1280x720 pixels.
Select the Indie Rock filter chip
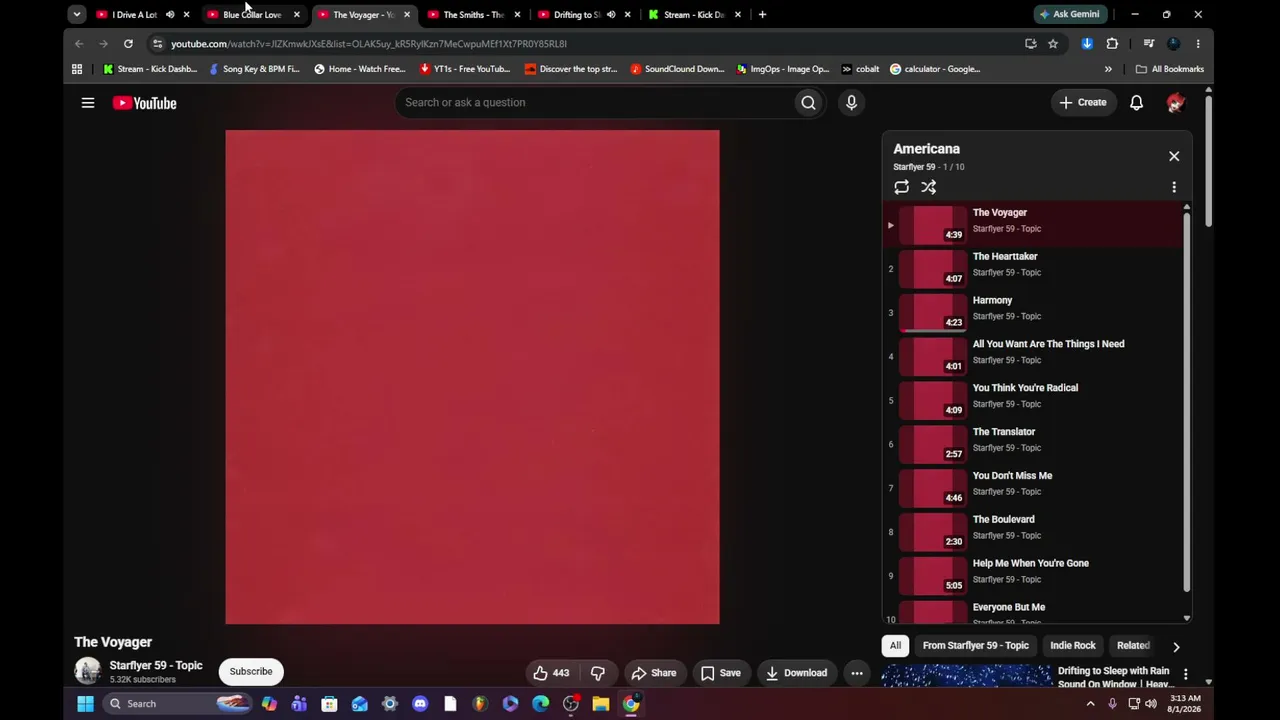tap(1073, 646)
